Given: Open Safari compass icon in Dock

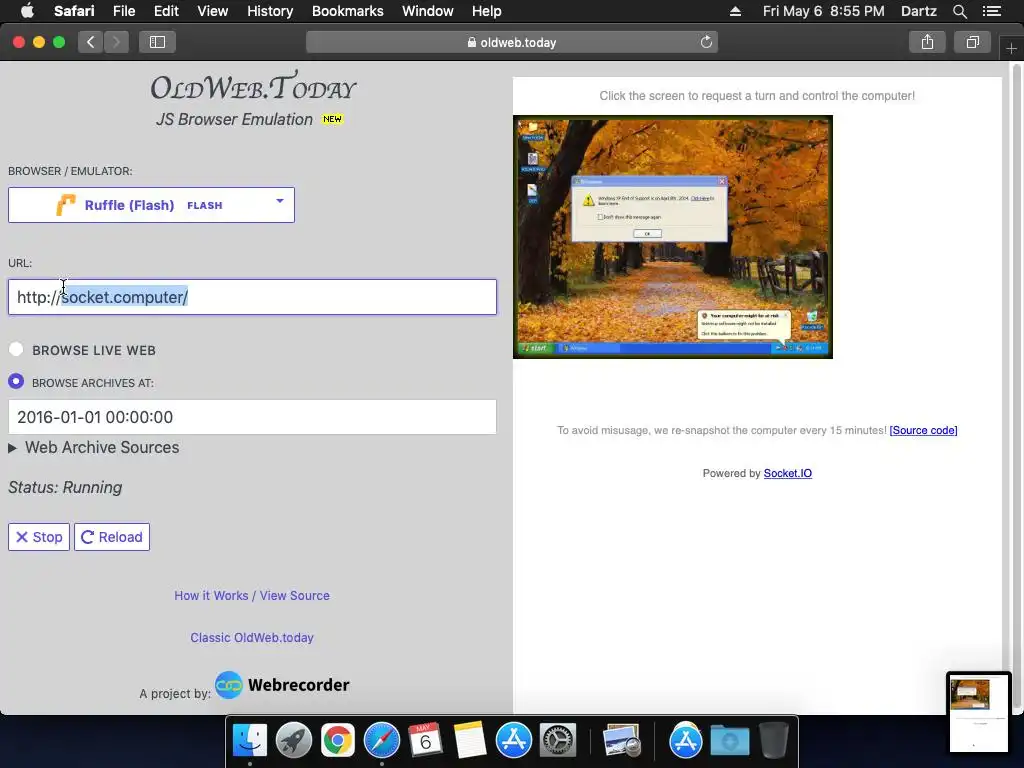Looking at the screenshot, I should click(381, 741).
